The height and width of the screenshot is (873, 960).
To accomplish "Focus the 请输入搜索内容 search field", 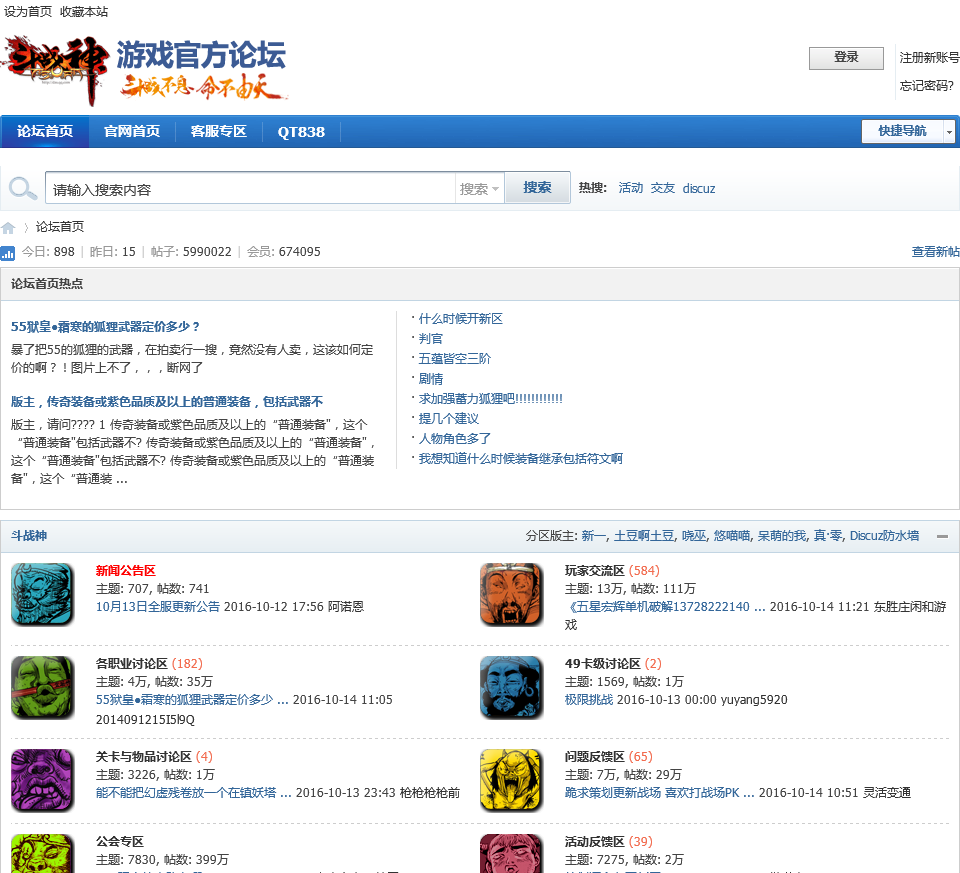I will pos(250,189).
